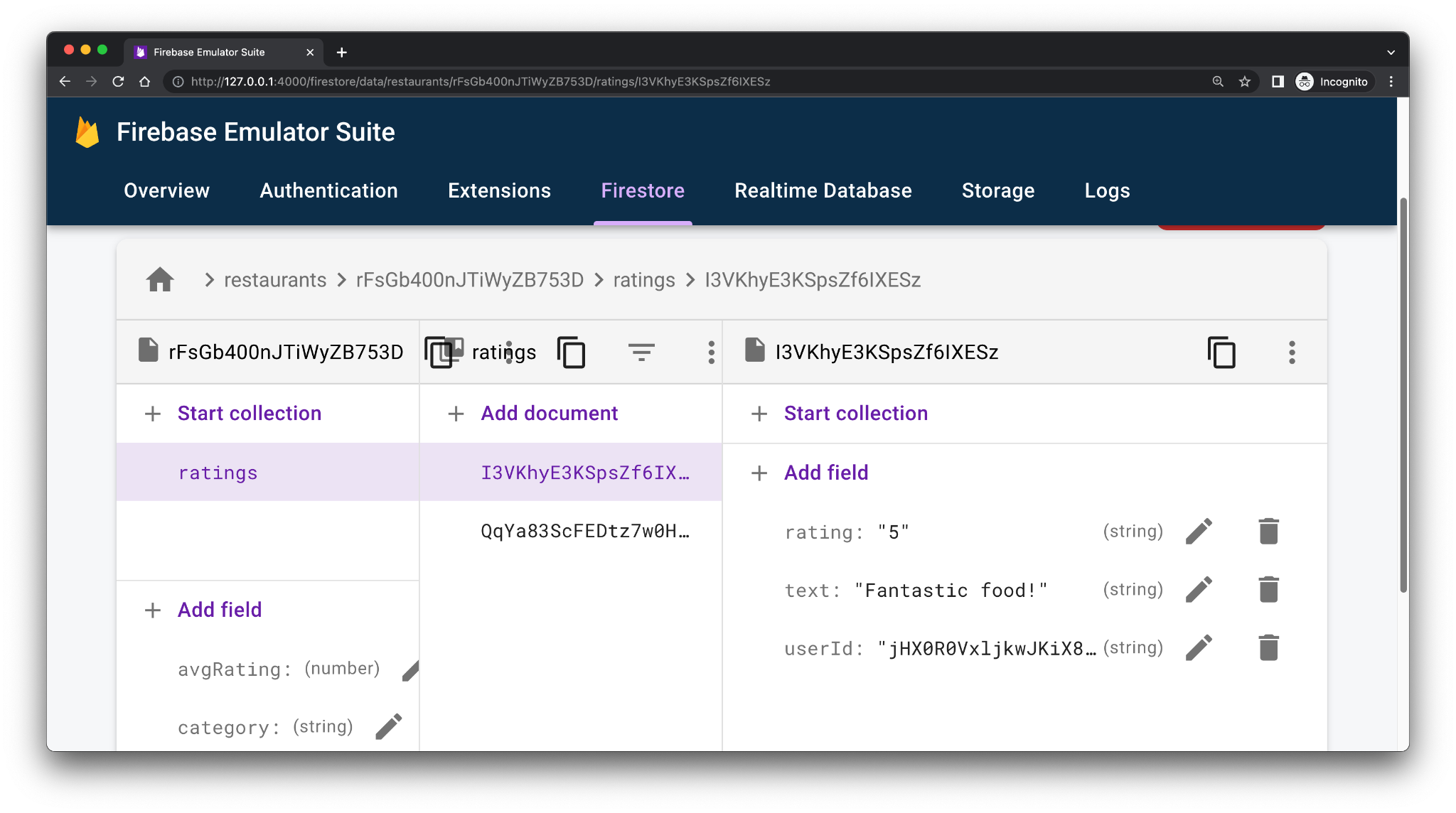The width and height of the screenshot is (1456, 813).
Task: Click document QqYa83ScFEDtz7w0H in list
Action: click(x=584, y=530)
